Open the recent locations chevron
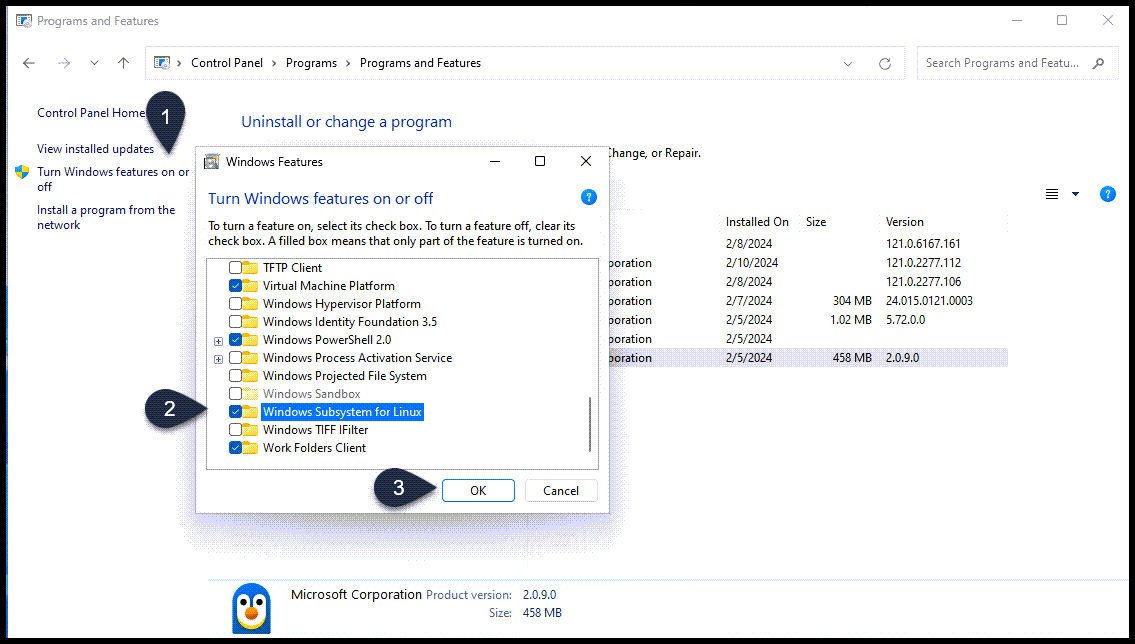This screenshot has height=644, width=1135. point(94,63)
